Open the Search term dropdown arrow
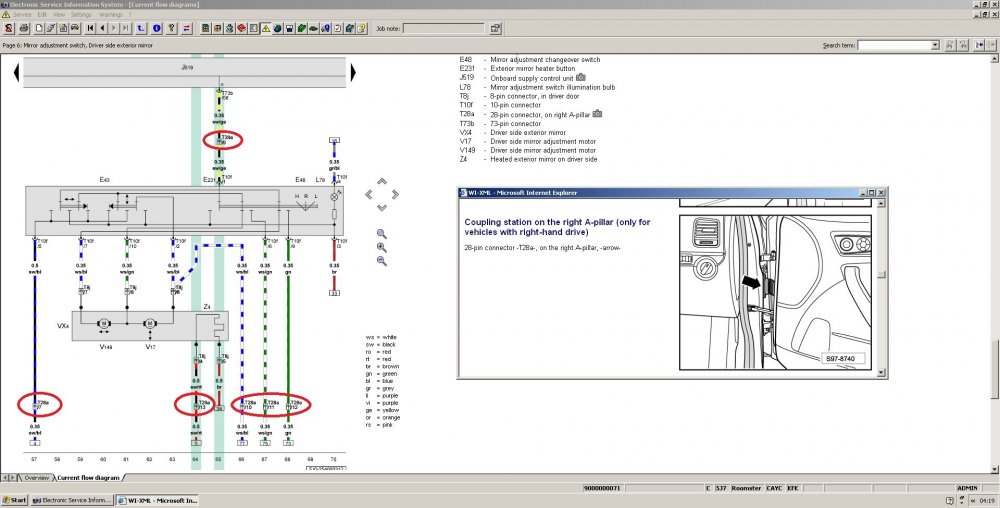 point(935,45)
